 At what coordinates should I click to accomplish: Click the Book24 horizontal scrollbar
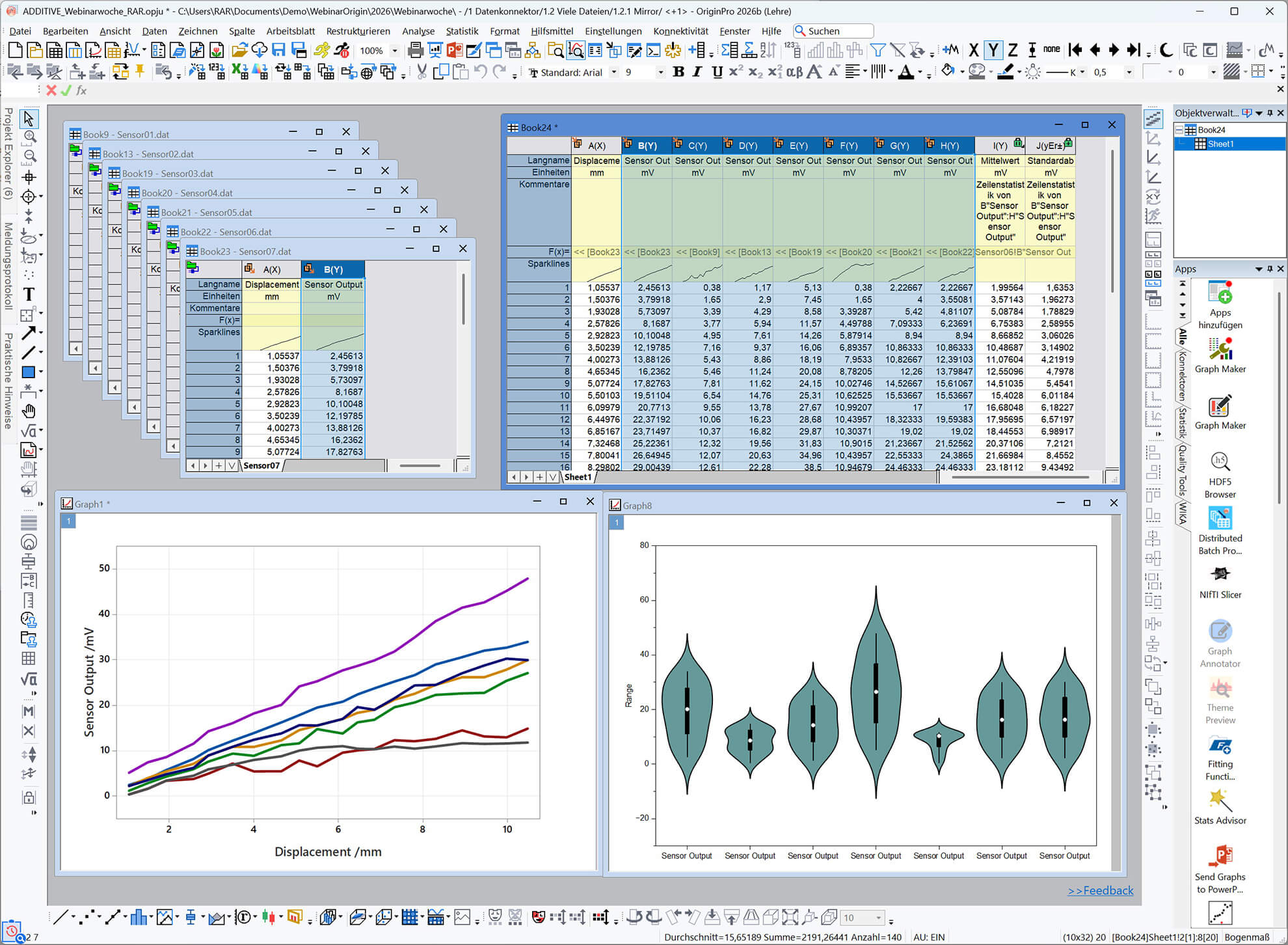[1019, 477]
